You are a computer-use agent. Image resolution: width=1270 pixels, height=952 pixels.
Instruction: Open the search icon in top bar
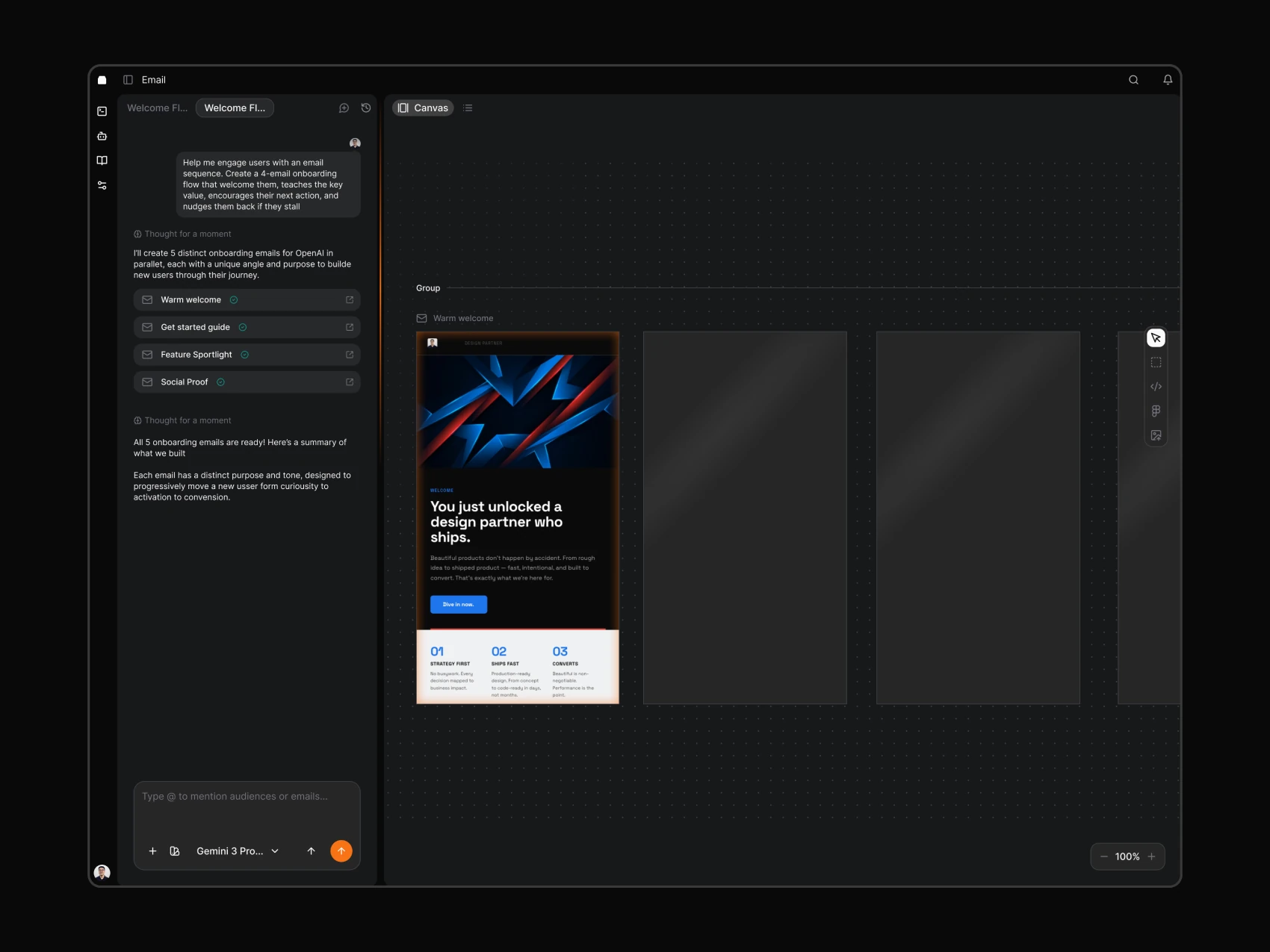coord(1133,80)
